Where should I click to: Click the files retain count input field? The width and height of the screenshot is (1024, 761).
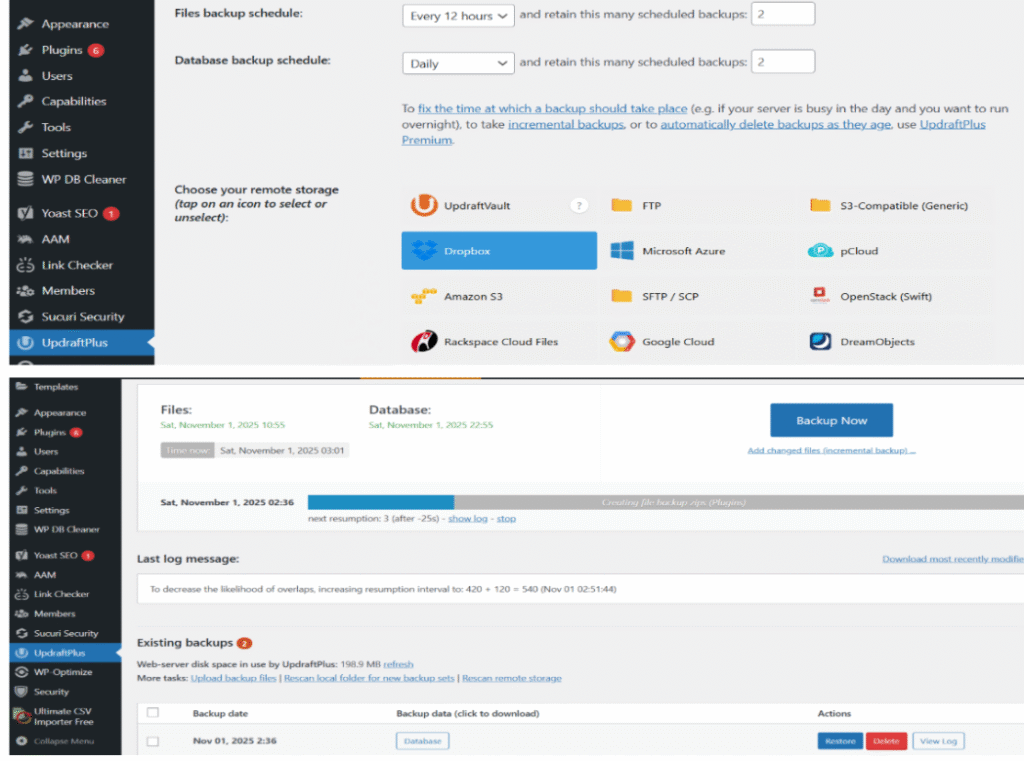point(782,15)
